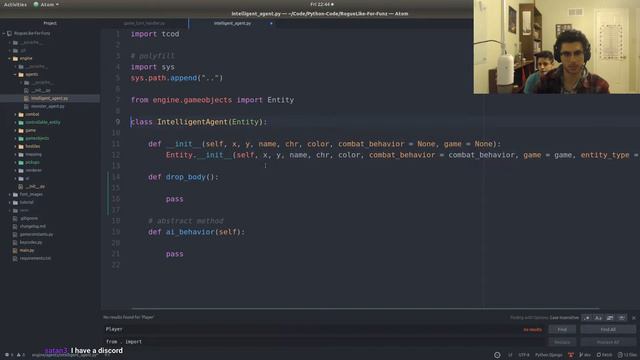Click the Replace button

(x=562, y=342)
